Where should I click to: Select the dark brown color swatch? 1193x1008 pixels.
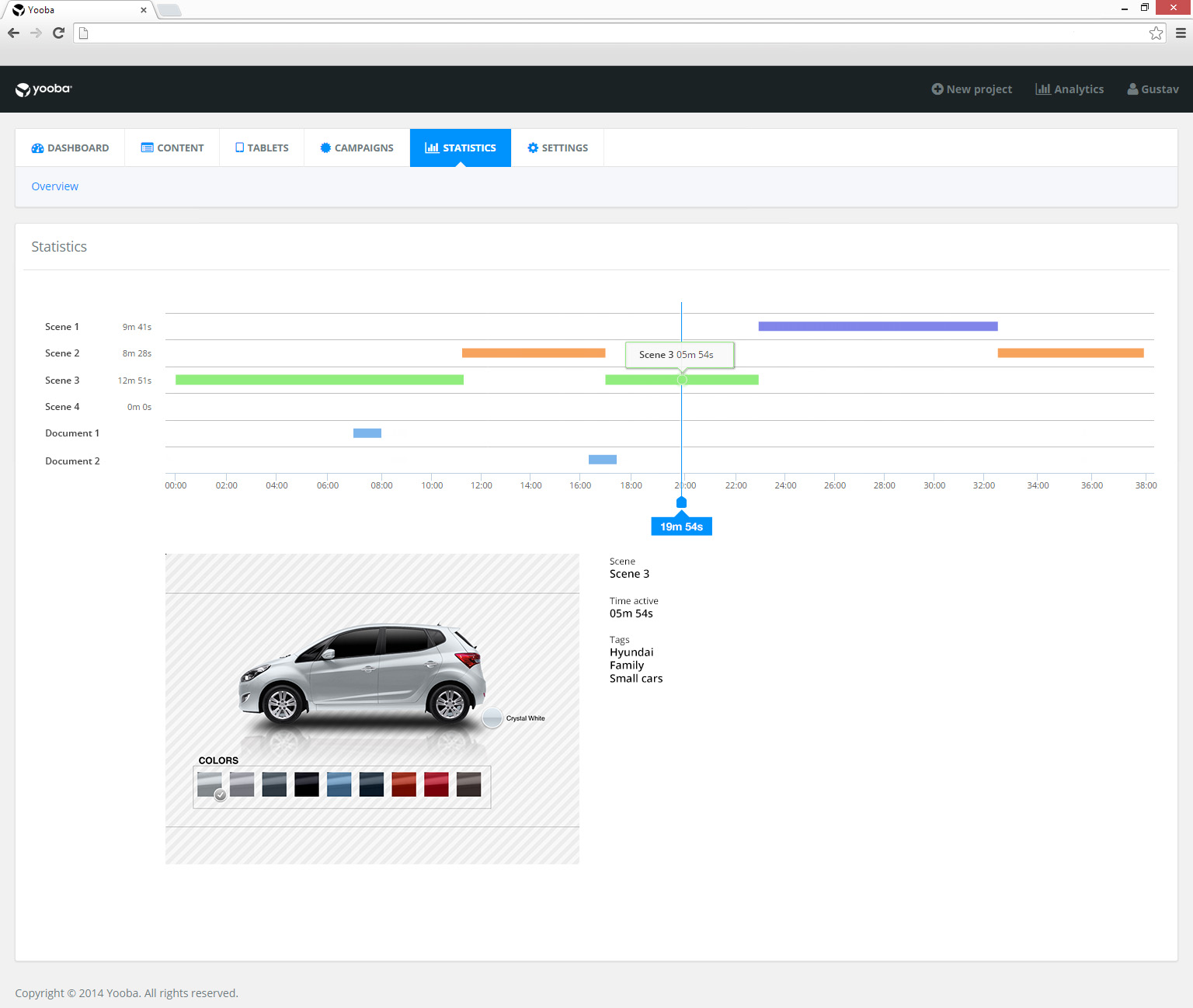point(468,784)
